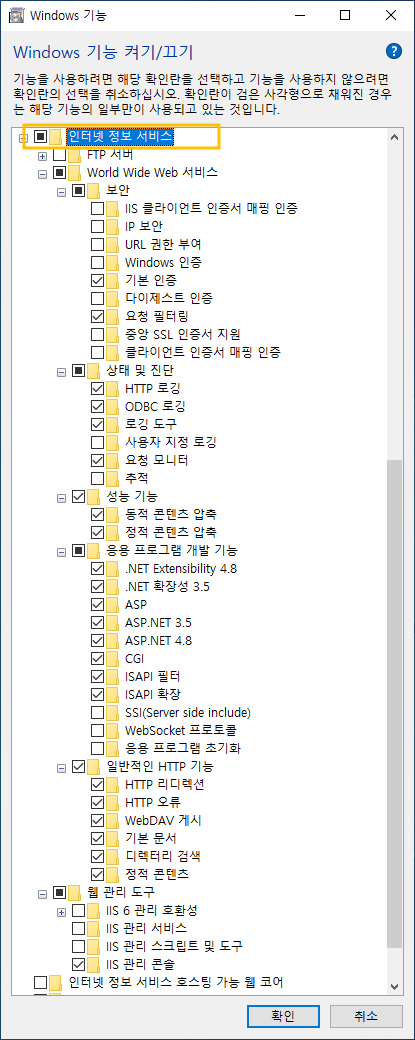Collapse the 응용 프로그램 개발 기능 node
This screenshot has height=1040, width=415.
tap(62, 551)
